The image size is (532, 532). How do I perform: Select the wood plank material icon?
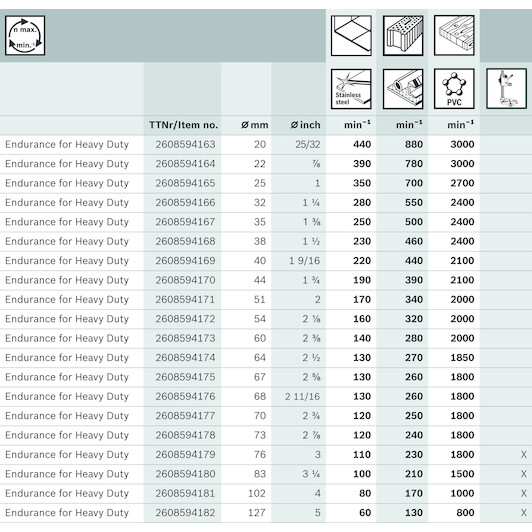click(454, 35)
